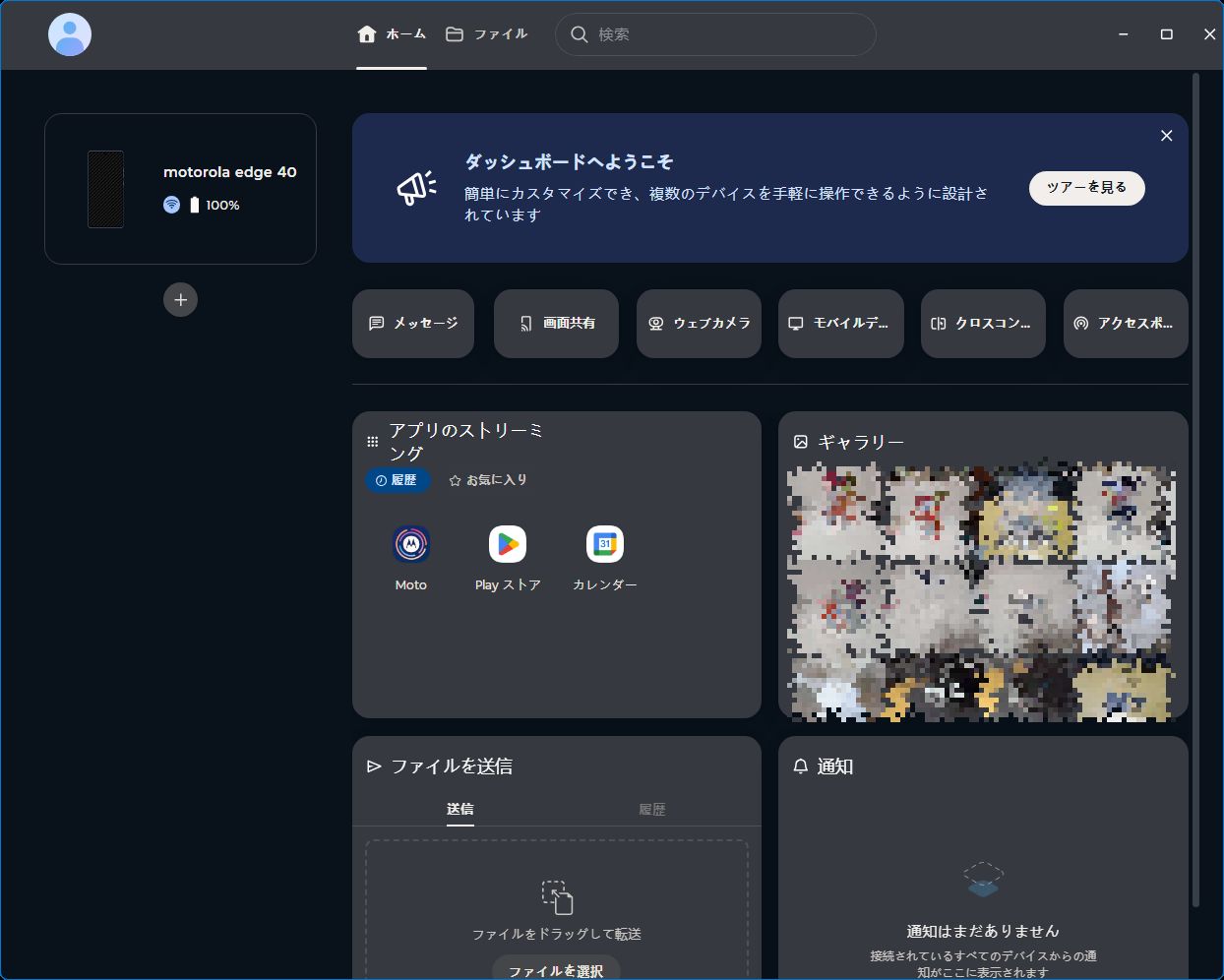This screenshot has width=1224, height=980.
Task: Select the 履歴 filter in app streaming
Action: (398, 480)
